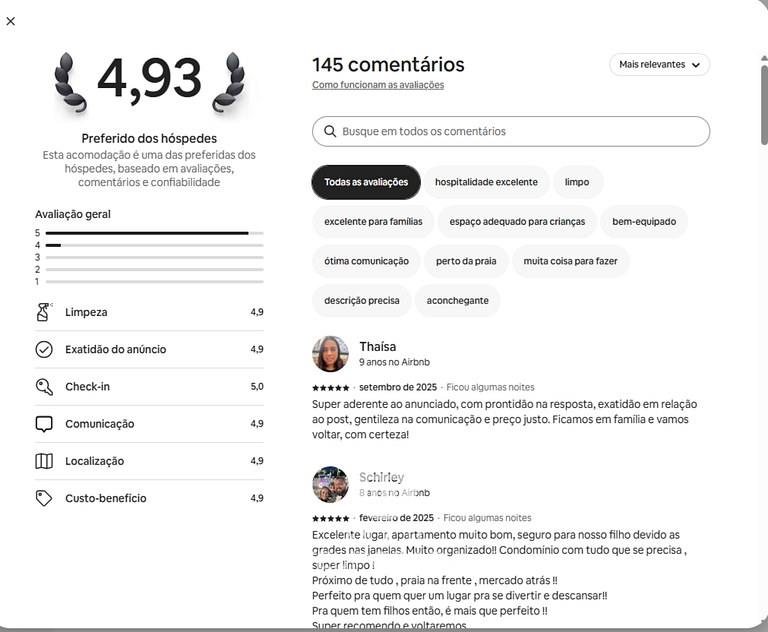Select the Todas as avaliações filter
Screen dimensions: 768x632
click(366, 182)
